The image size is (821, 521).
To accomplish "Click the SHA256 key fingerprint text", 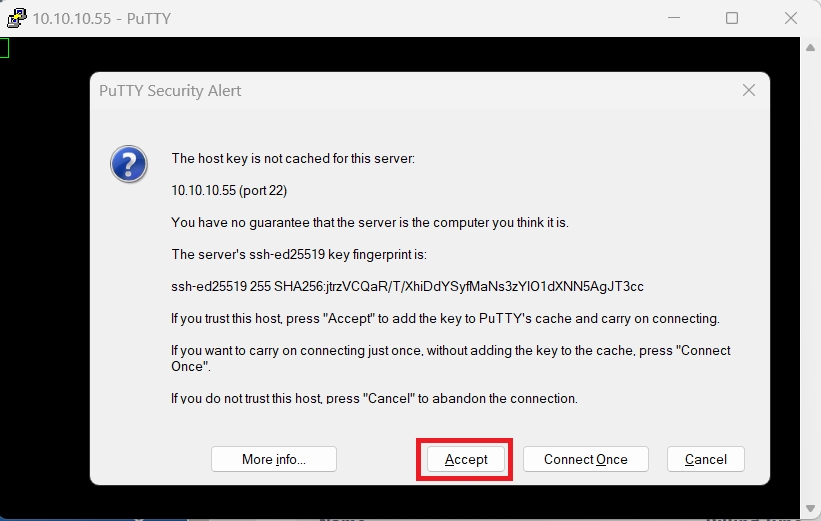I will pyautogui.click(x=407, y=286).
